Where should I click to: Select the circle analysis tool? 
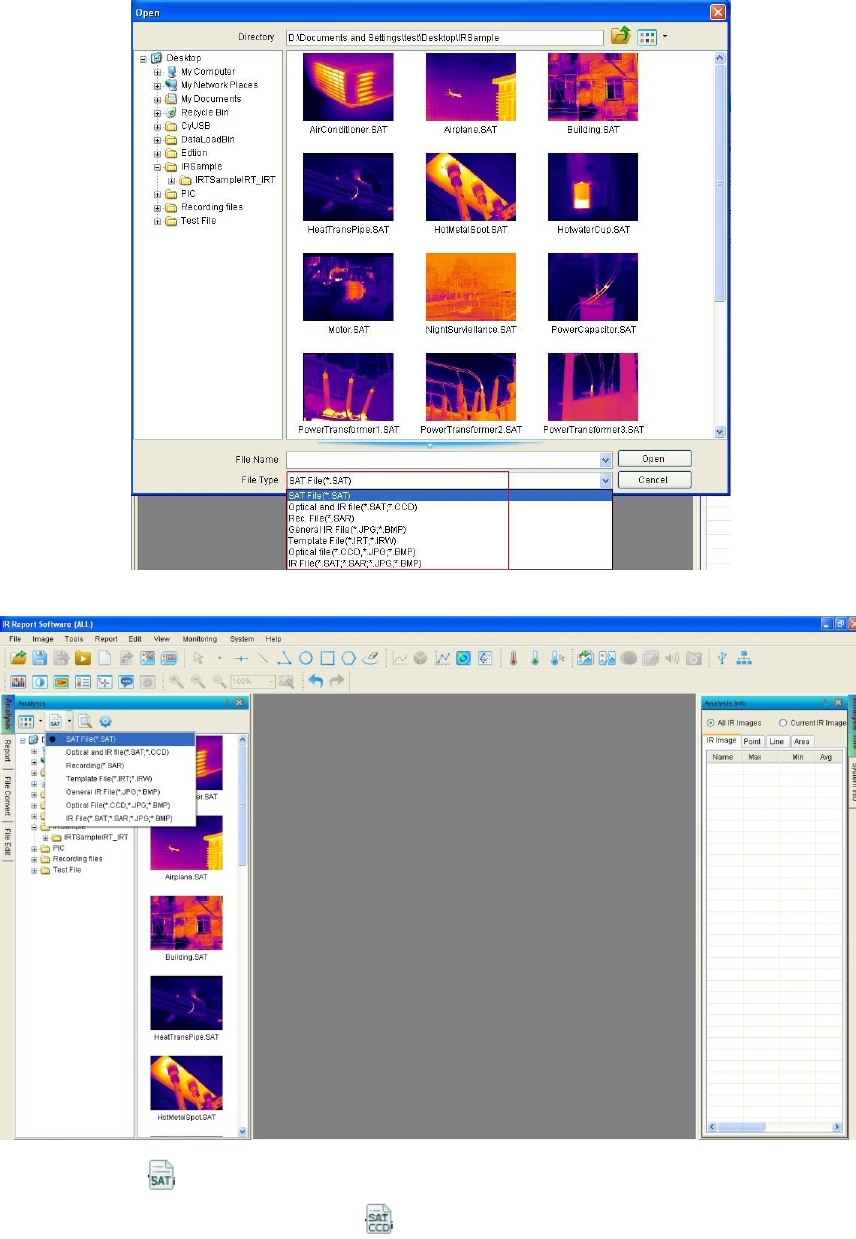click(x=305, y=658)
